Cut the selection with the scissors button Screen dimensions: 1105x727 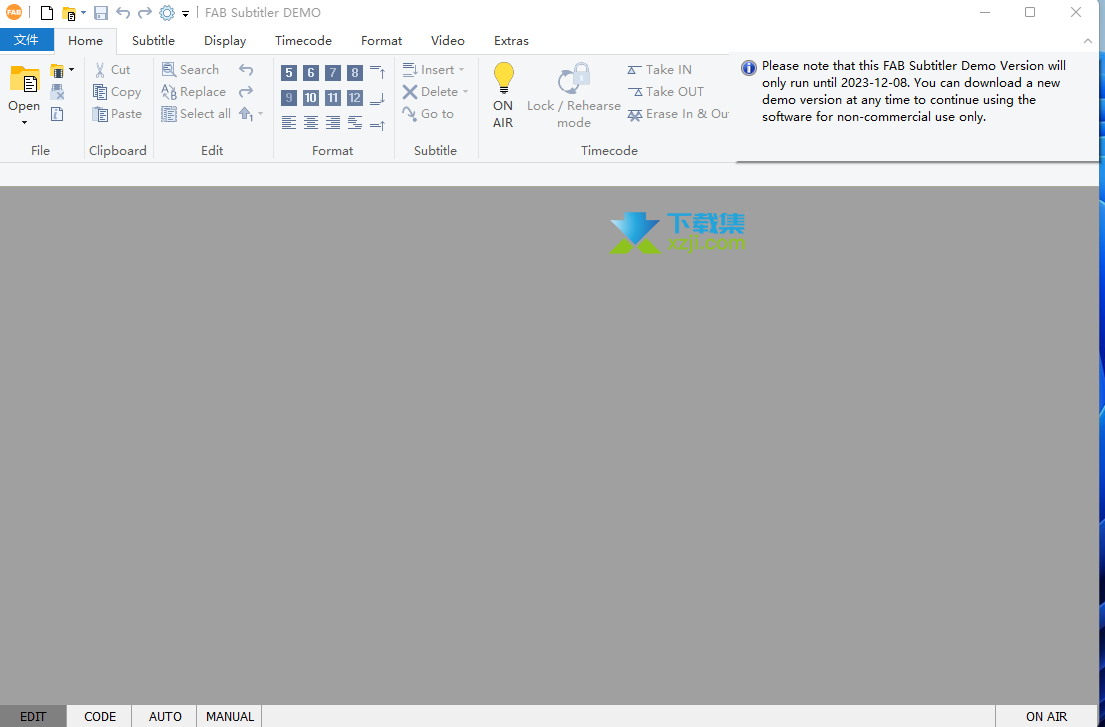pos(113,70)
